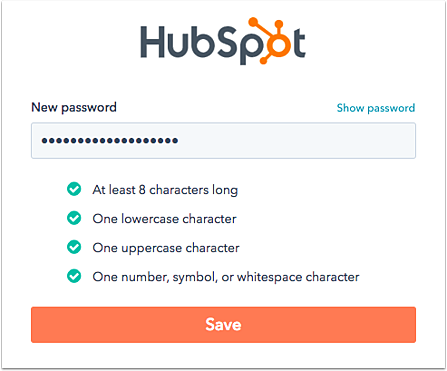Click 'One number, symbol, or whitespace character' text
The image size is (447, 371).
(226, 277)
